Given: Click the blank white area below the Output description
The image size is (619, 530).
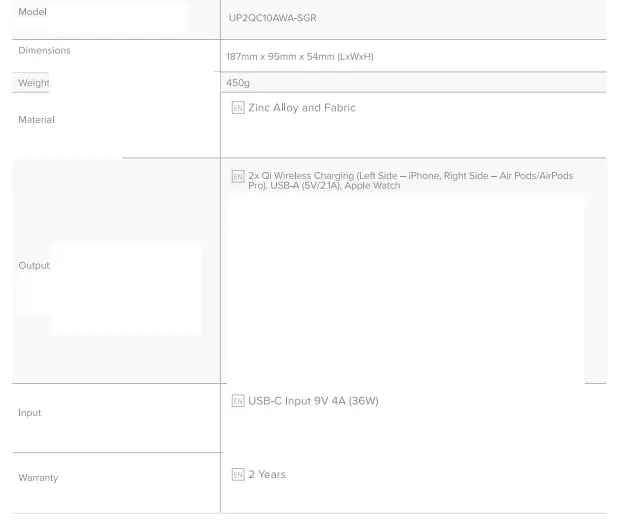Looking at the screenshot, I should click(405, 290).
